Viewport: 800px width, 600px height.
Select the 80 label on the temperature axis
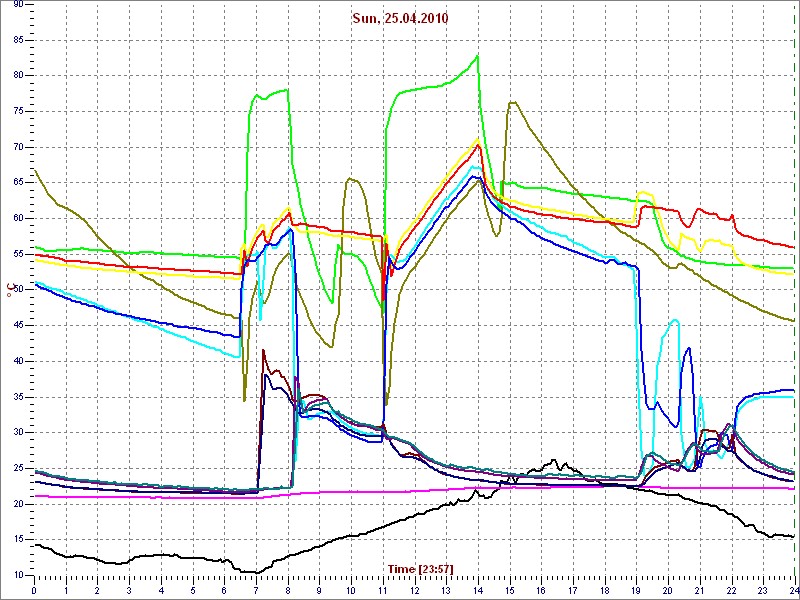point(18,76)
